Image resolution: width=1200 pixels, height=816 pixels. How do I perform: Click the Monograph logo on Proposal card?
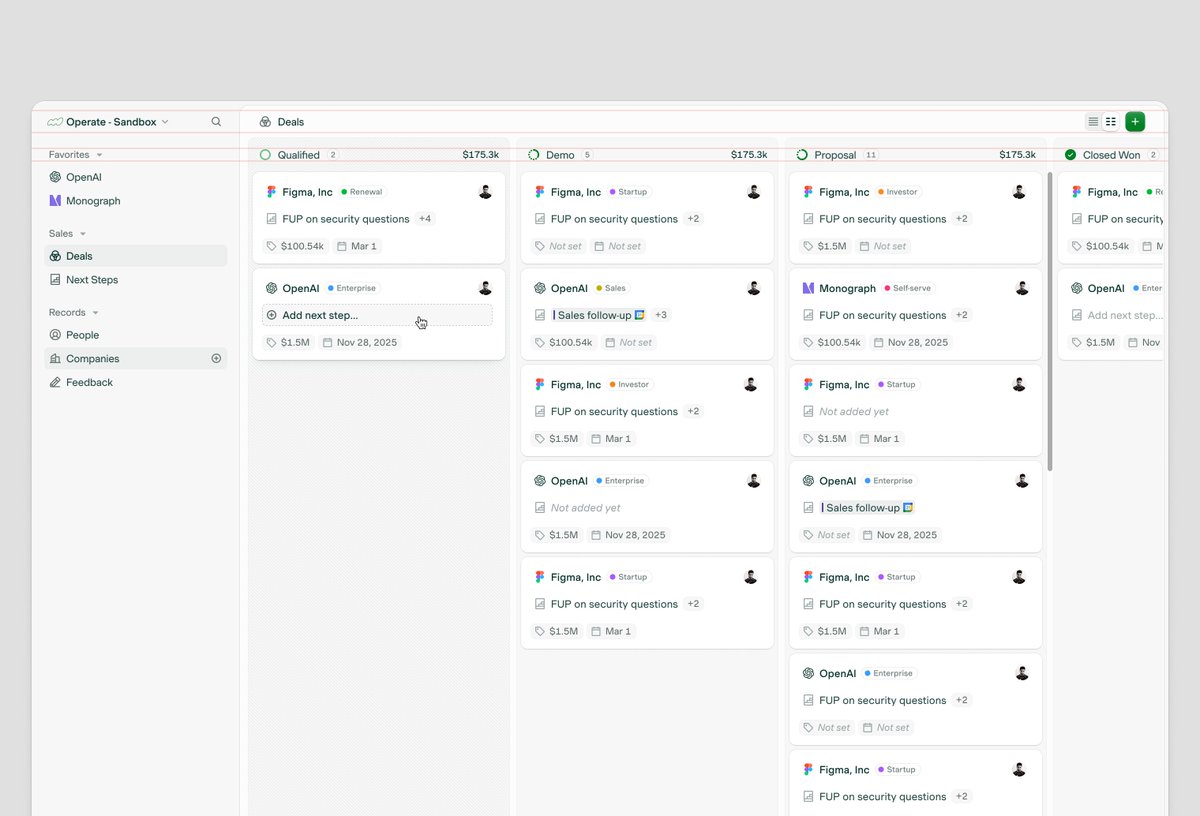[x=808, y=288]
